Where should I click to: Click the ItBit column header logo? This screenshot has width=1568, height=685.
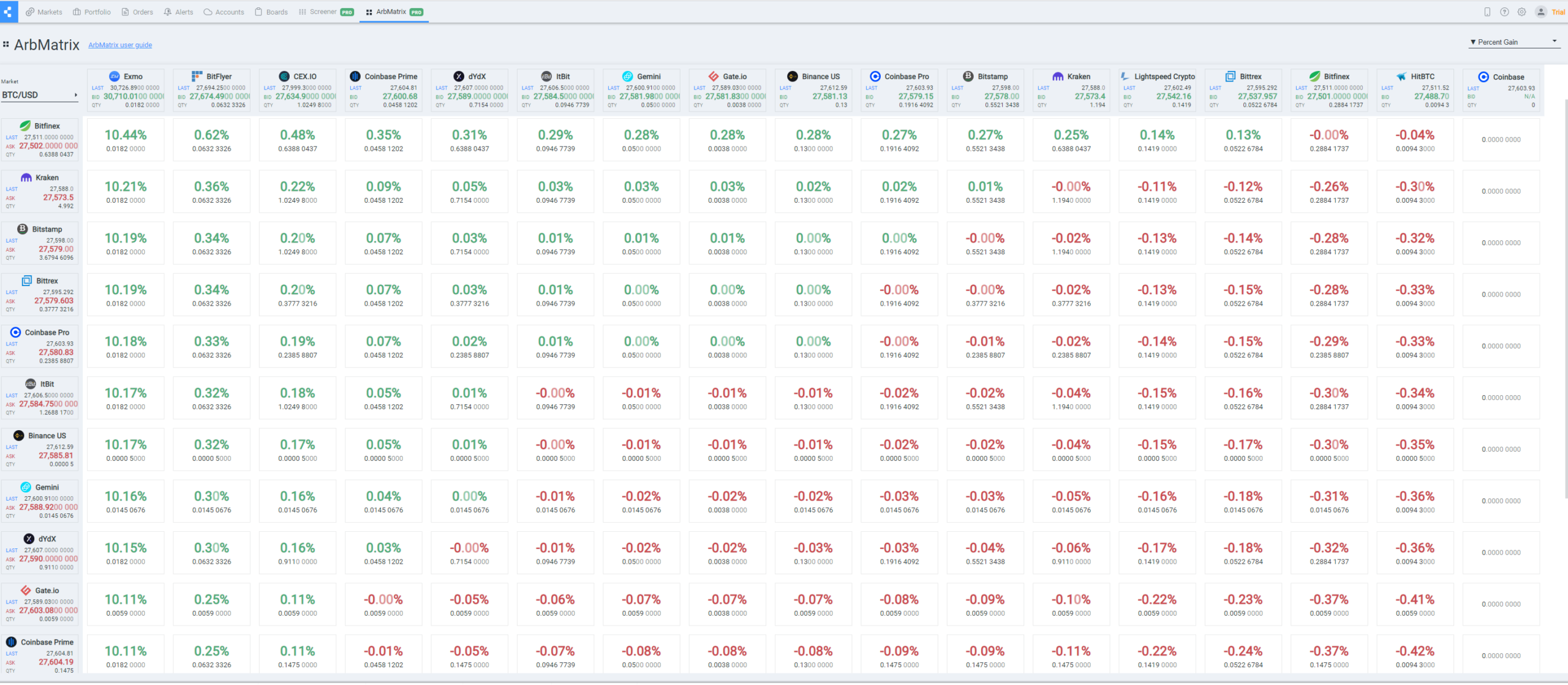[546, 77]
